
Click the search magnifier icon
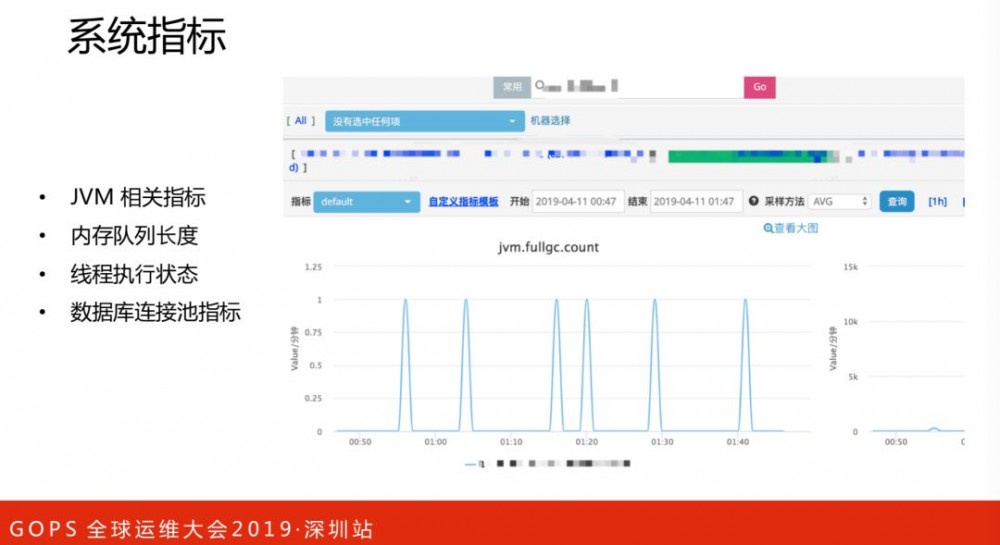point(540,85)
